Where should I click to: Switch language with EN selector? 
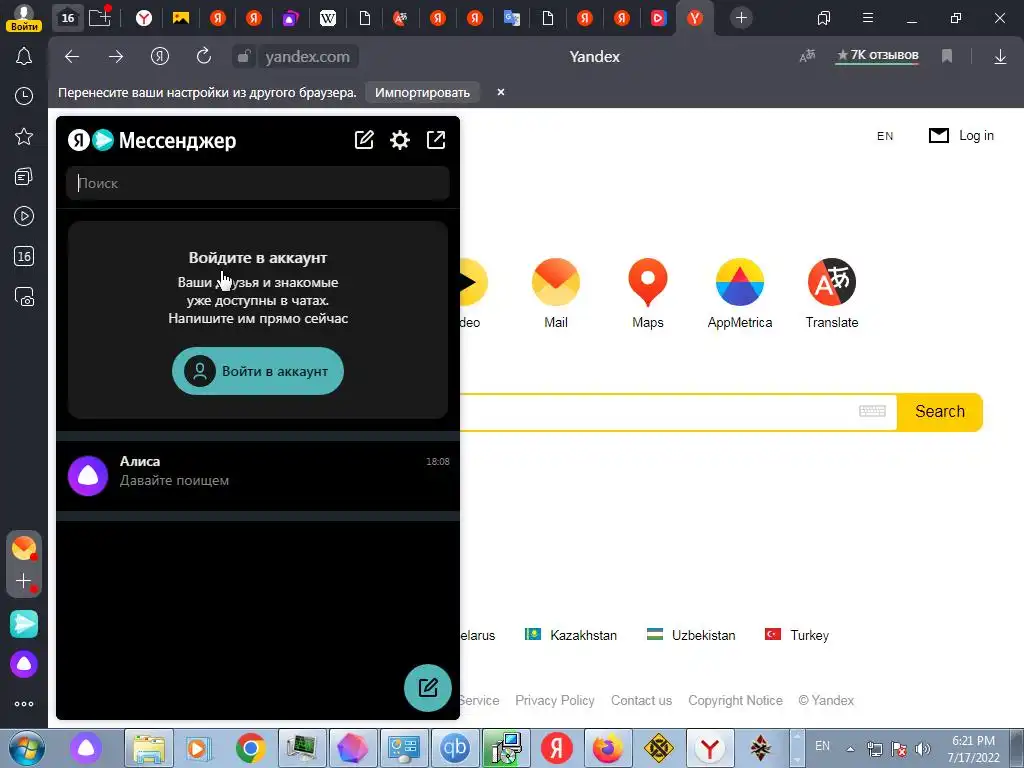click(885, 136)
